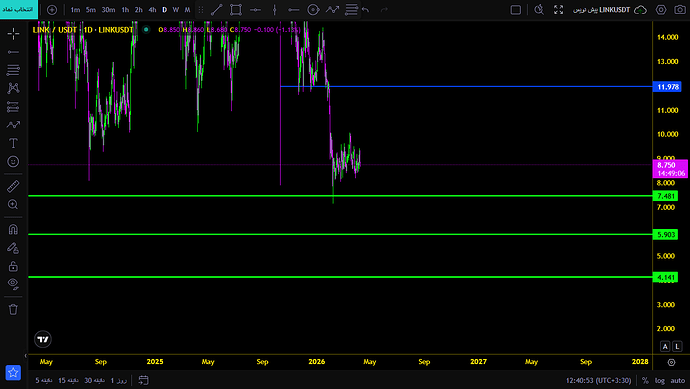
Task: Open the emoji icons tool
Action: click(13, 161)
